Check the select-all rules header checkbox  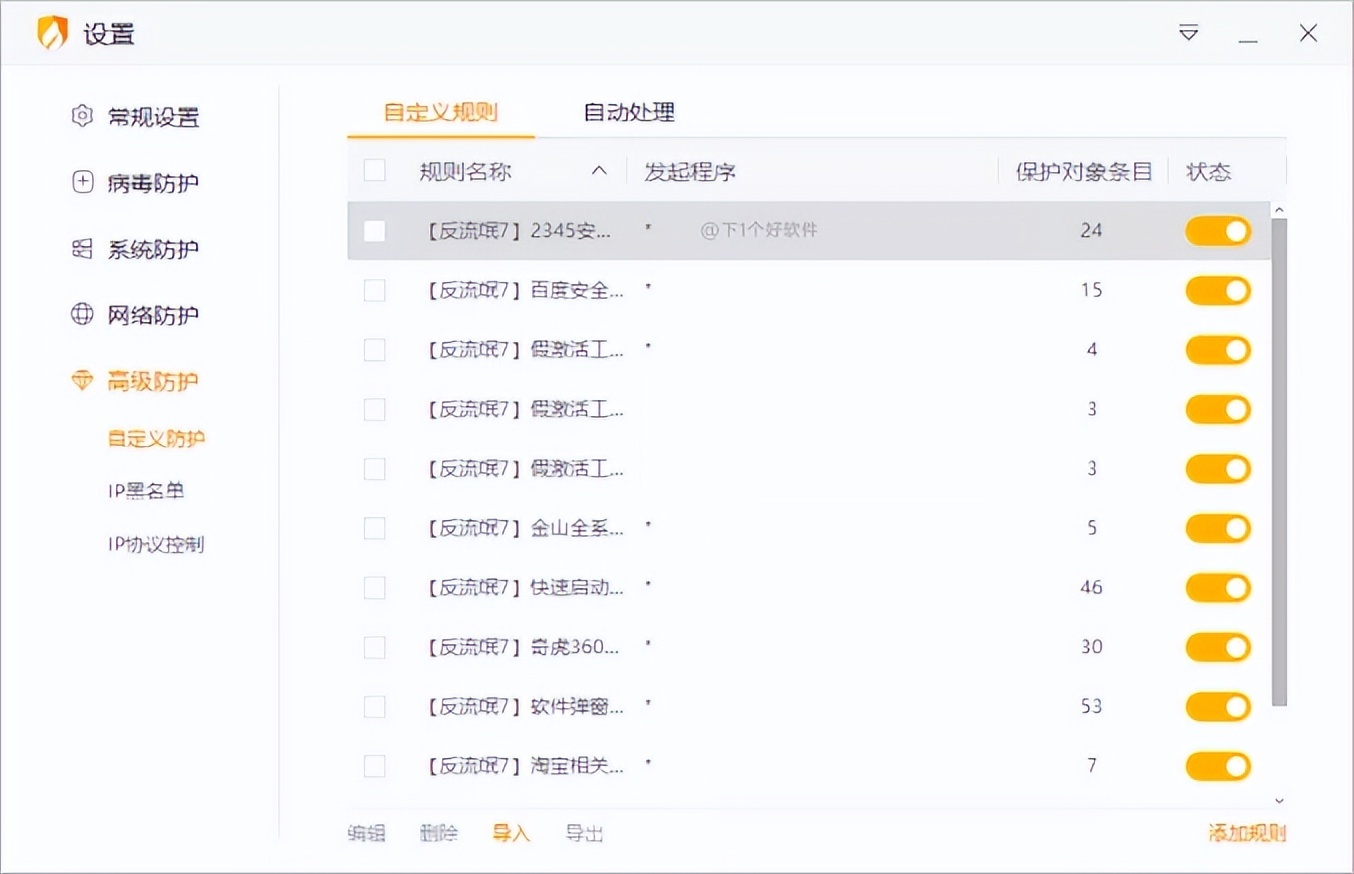pyautogui.click(x=375, y=171)
